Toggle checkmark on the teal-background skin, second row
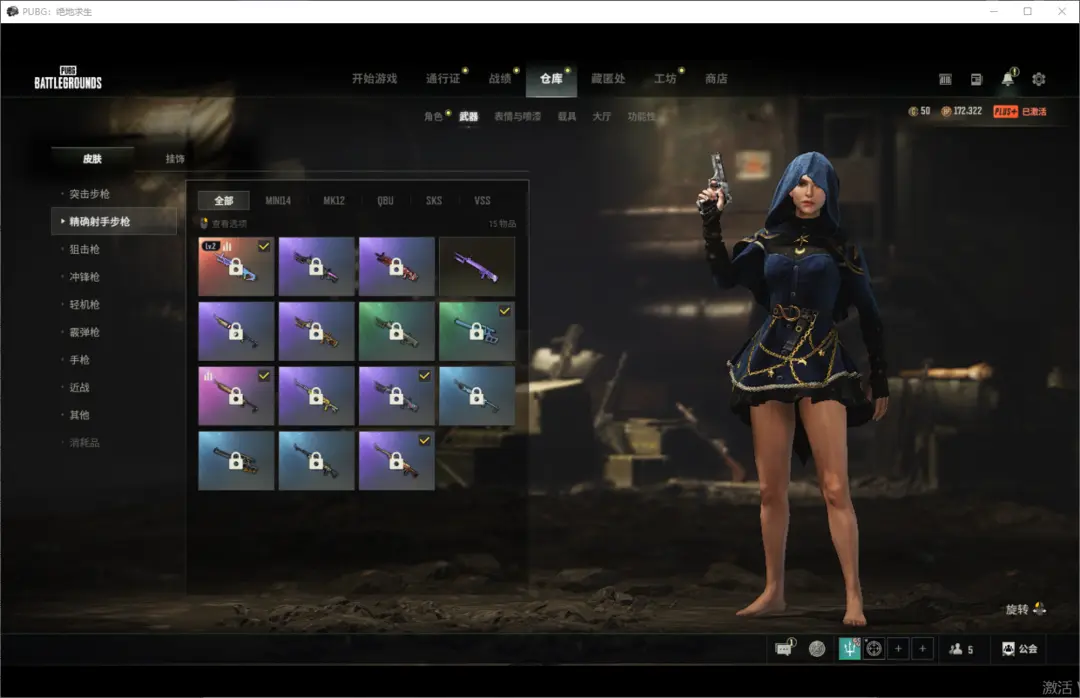This screenshot has height=698, width=1080. pos(505,311)
